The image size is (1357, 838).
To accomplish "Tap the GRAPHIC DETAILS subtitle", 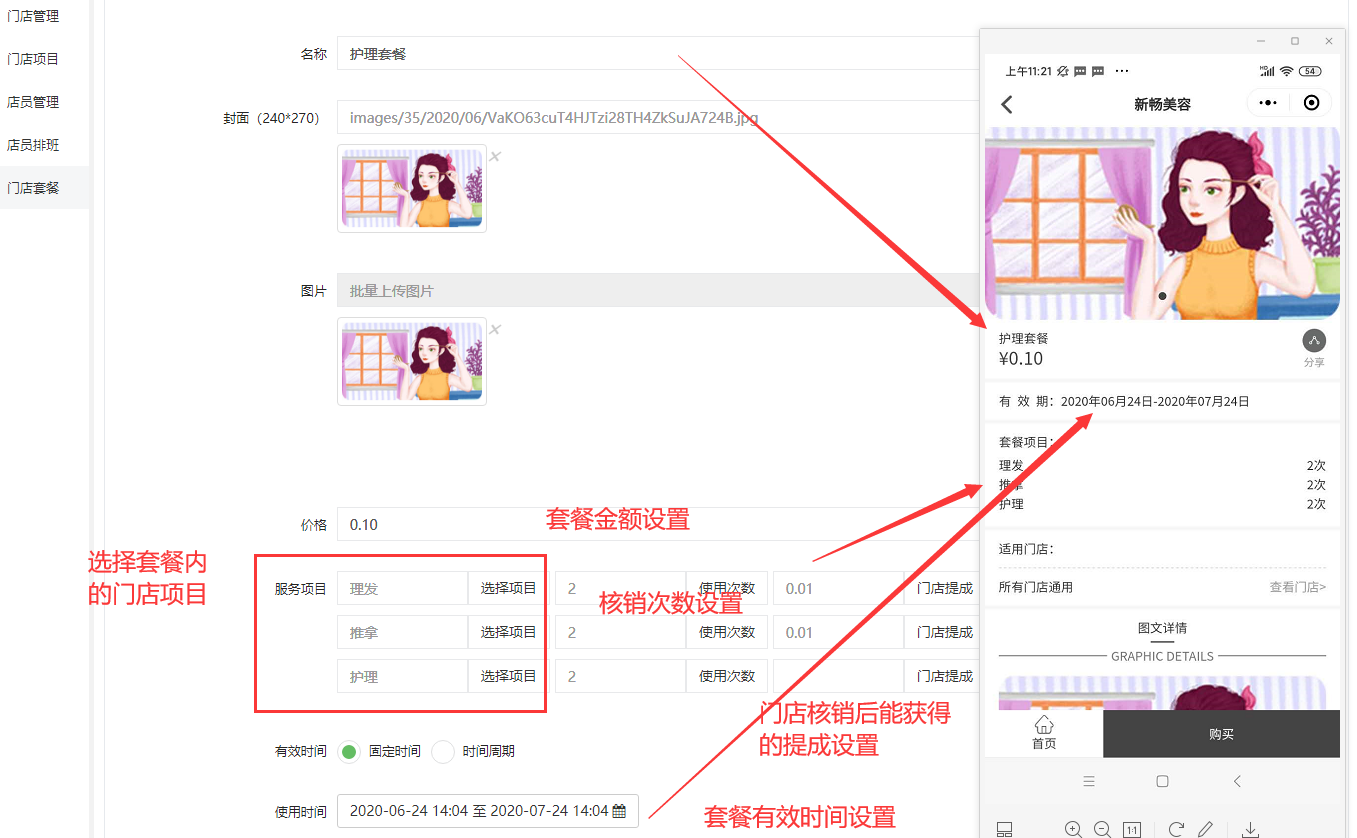I will (1162, 656).
